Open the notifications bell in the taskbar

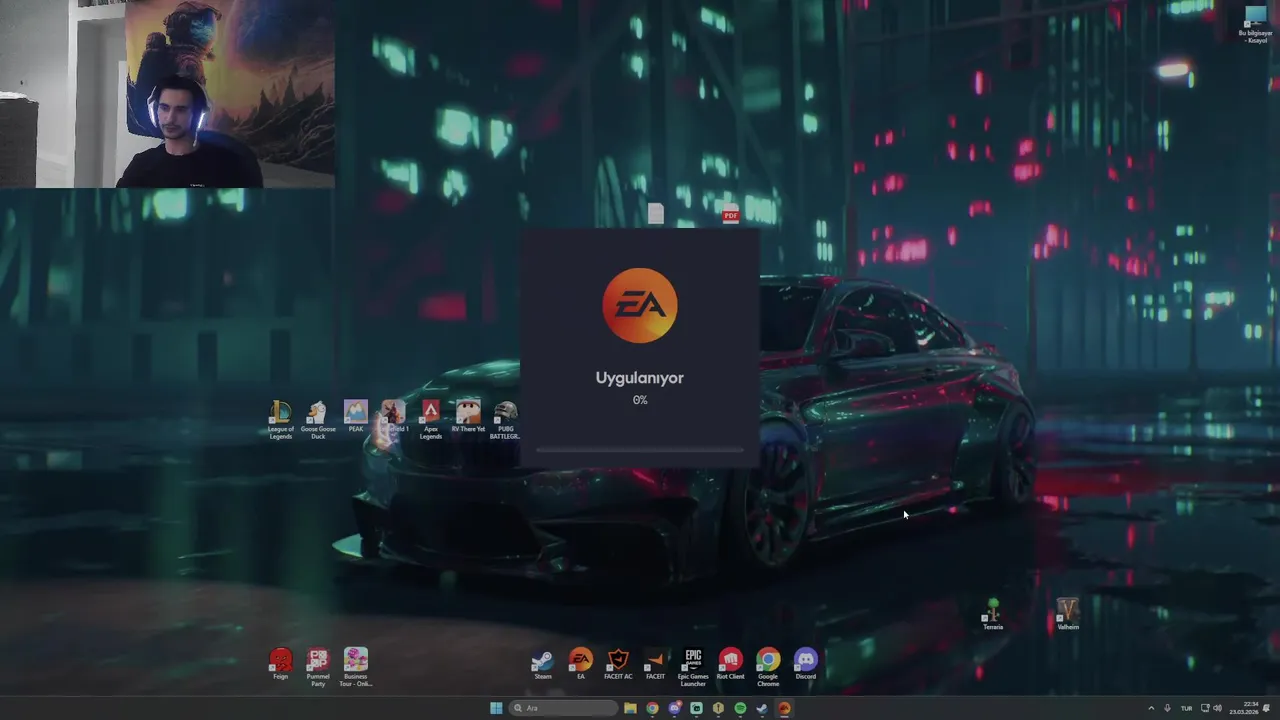click(x=1266, y=708)
